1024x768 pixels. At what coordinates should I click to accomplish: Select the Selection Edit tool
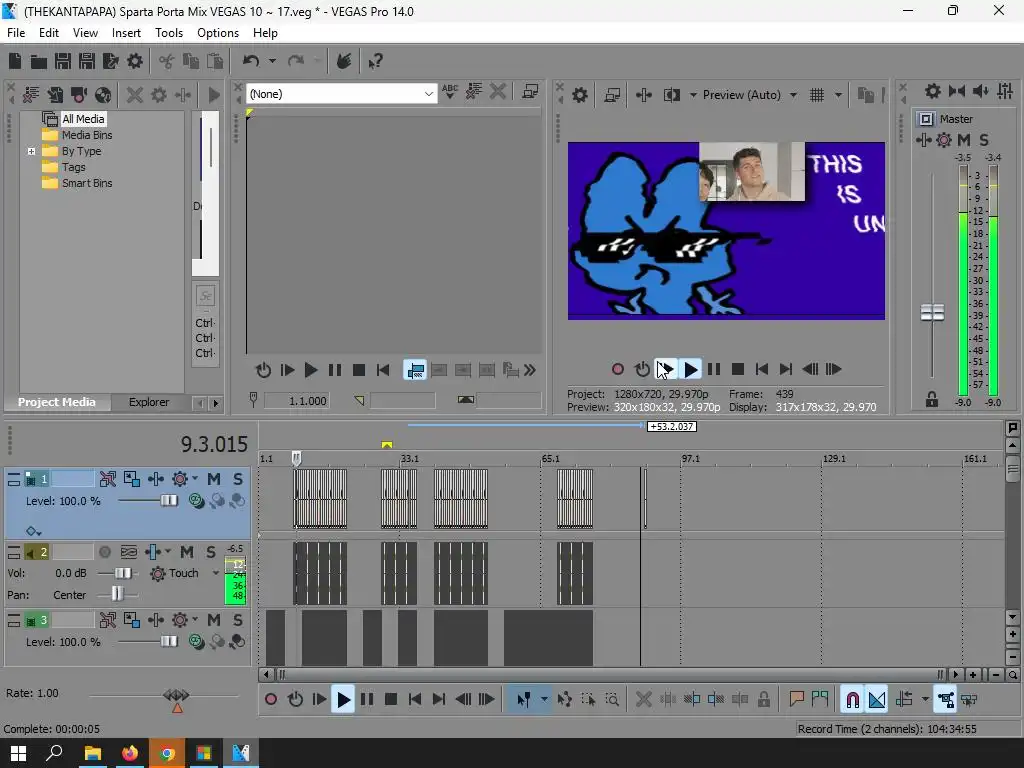click(x=588, y=699)
